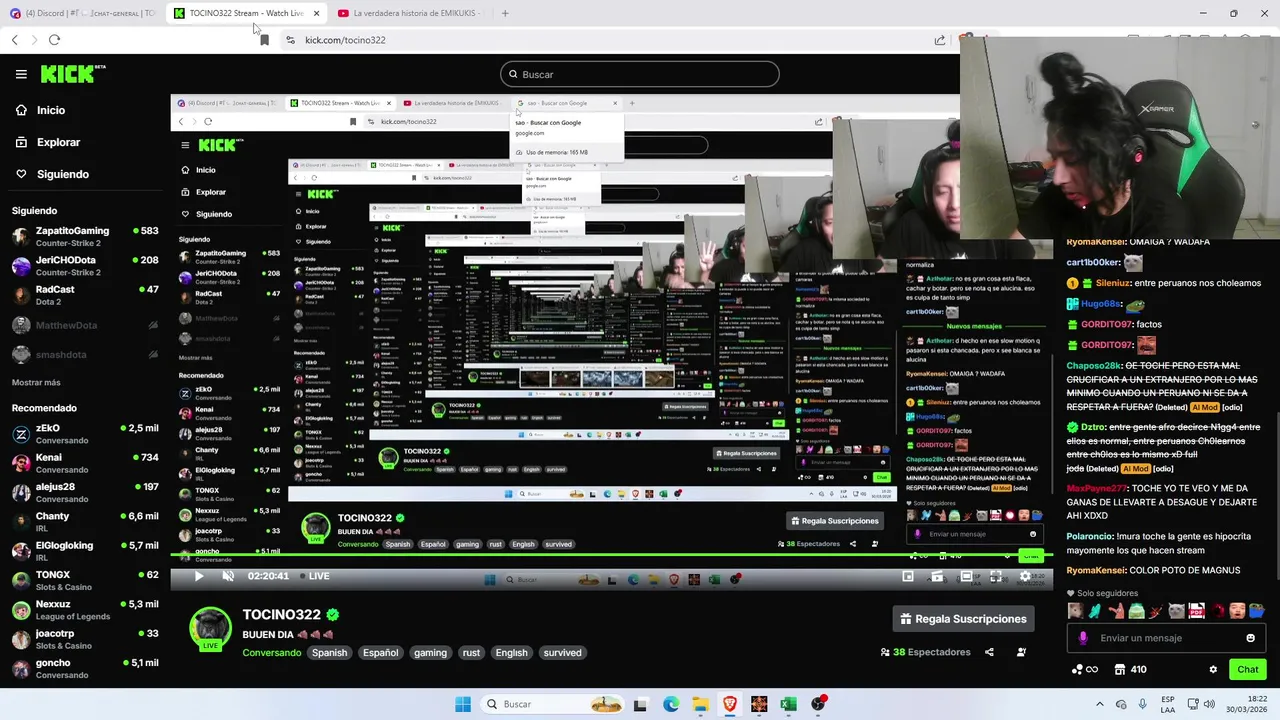Select the English tag
The image size is (1280, 720).
511,653
